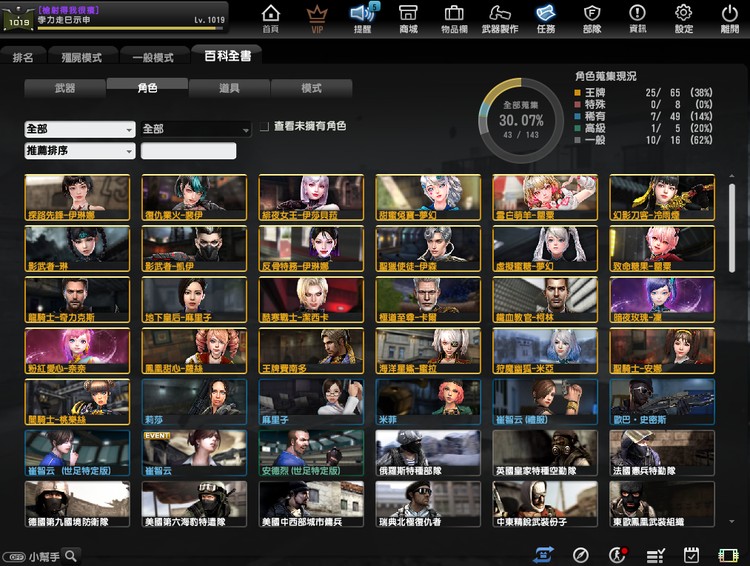Click the compass icon in bottom bar
The image size is (750, 566).
tap(580, 555)
